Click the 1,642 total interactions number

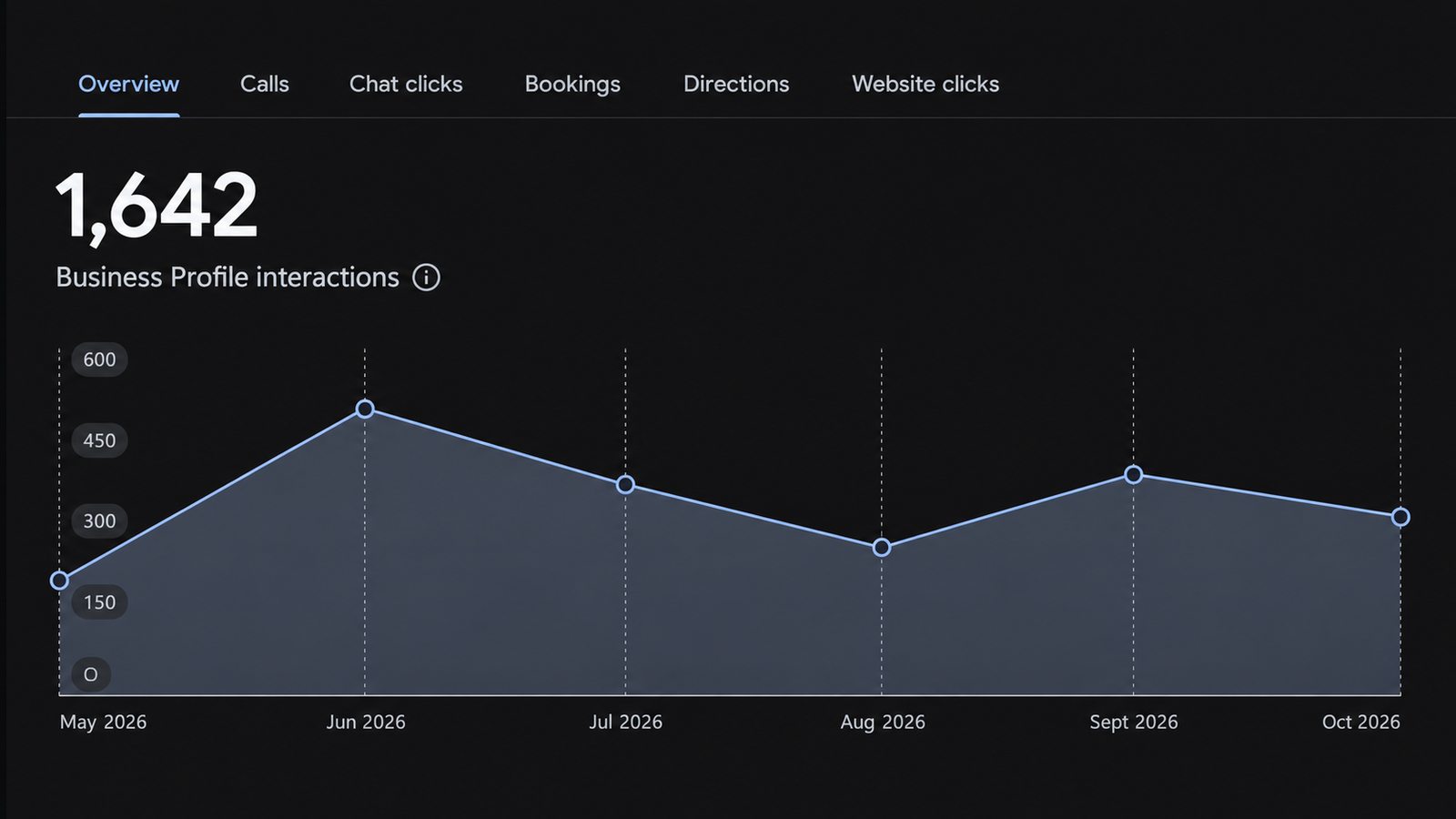[157, 207]
